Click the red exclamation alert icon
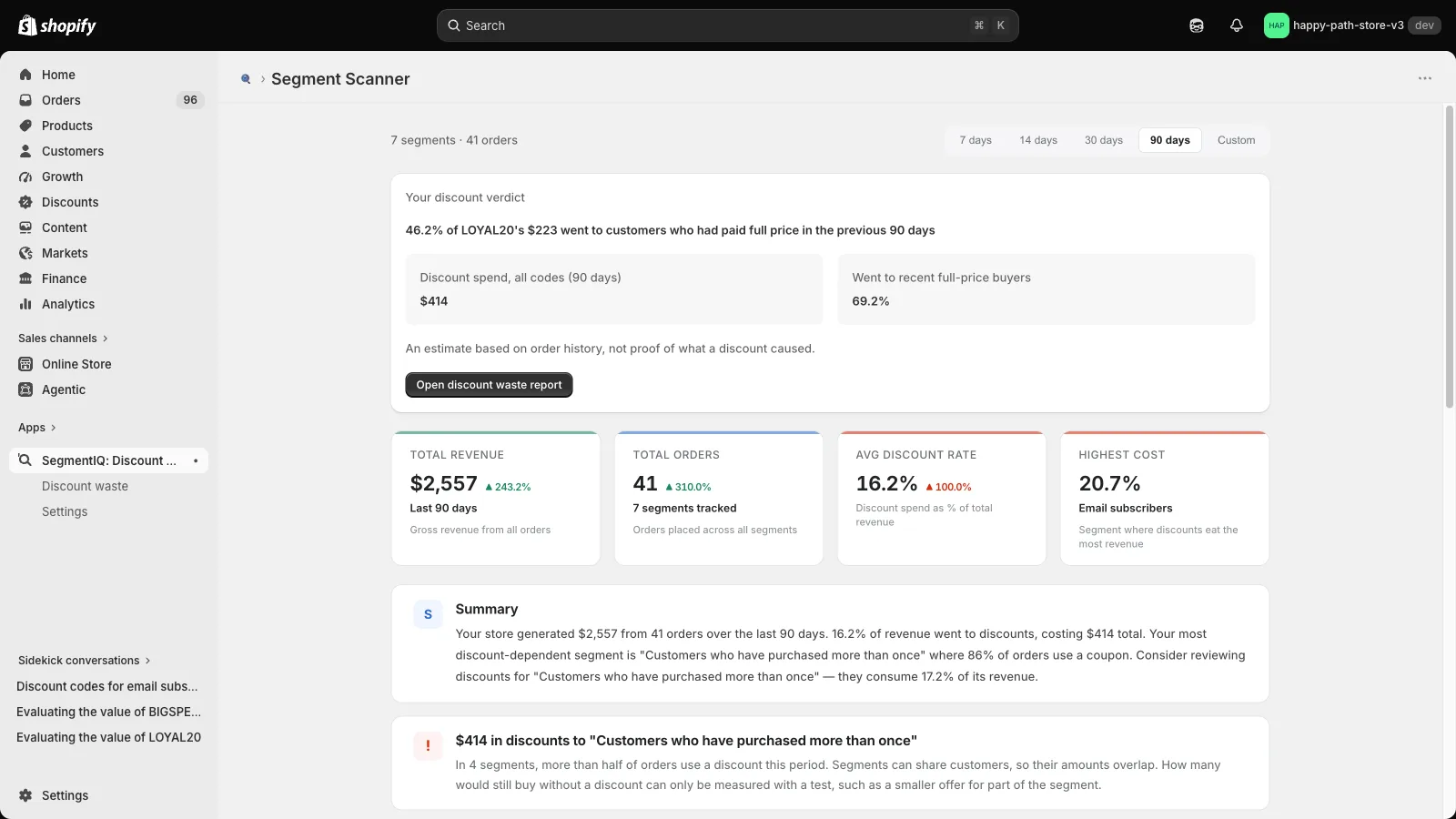 (x=428, y=745)
